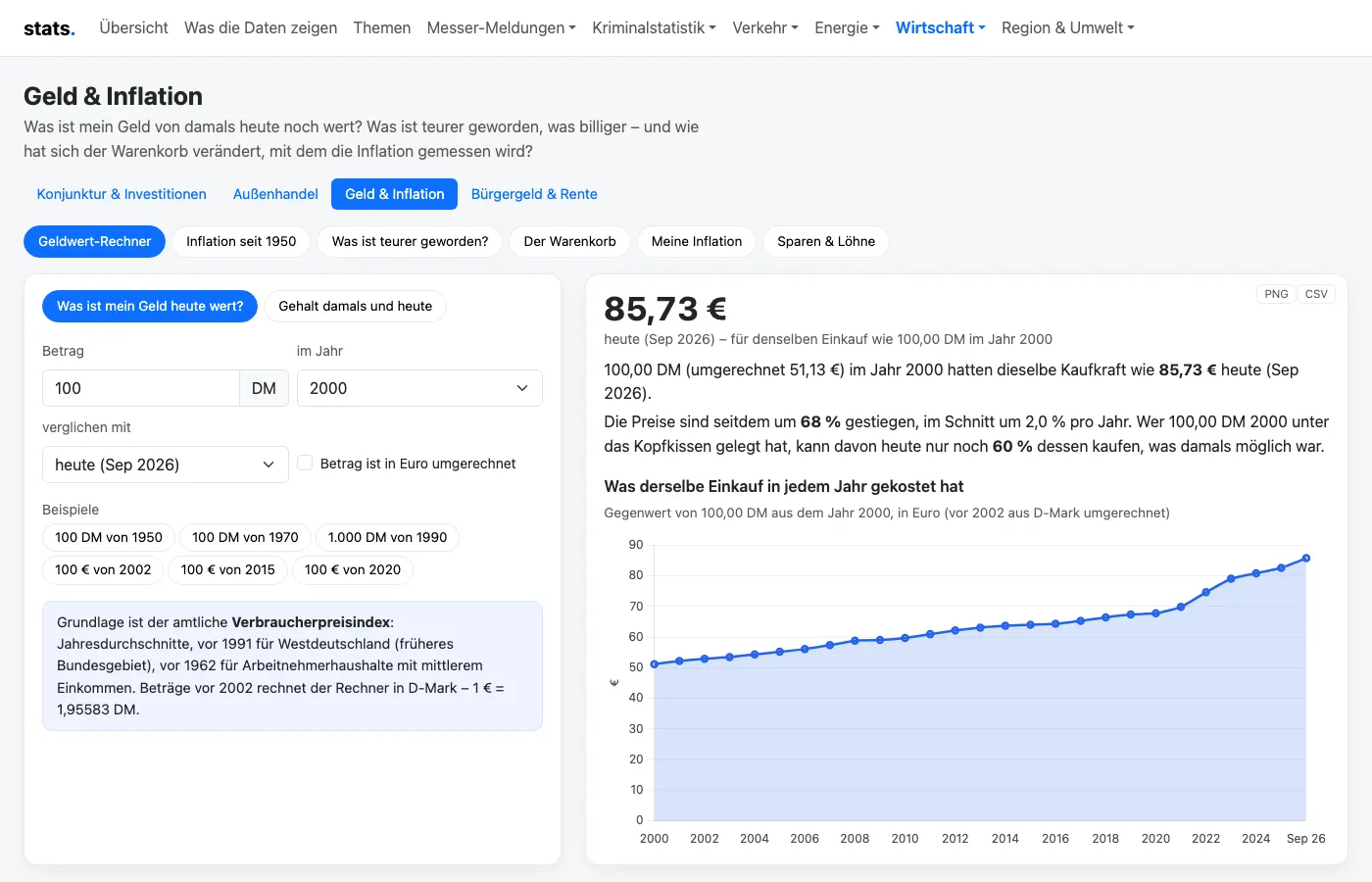
Task: Click the Betrag input field
Action: point(141,388)
